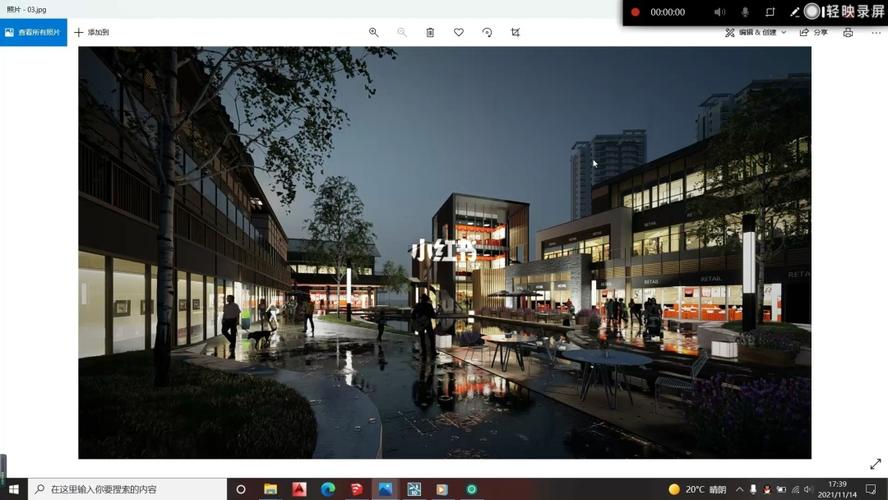
Task: Open the notification center icon
Action: coord(871,489)
